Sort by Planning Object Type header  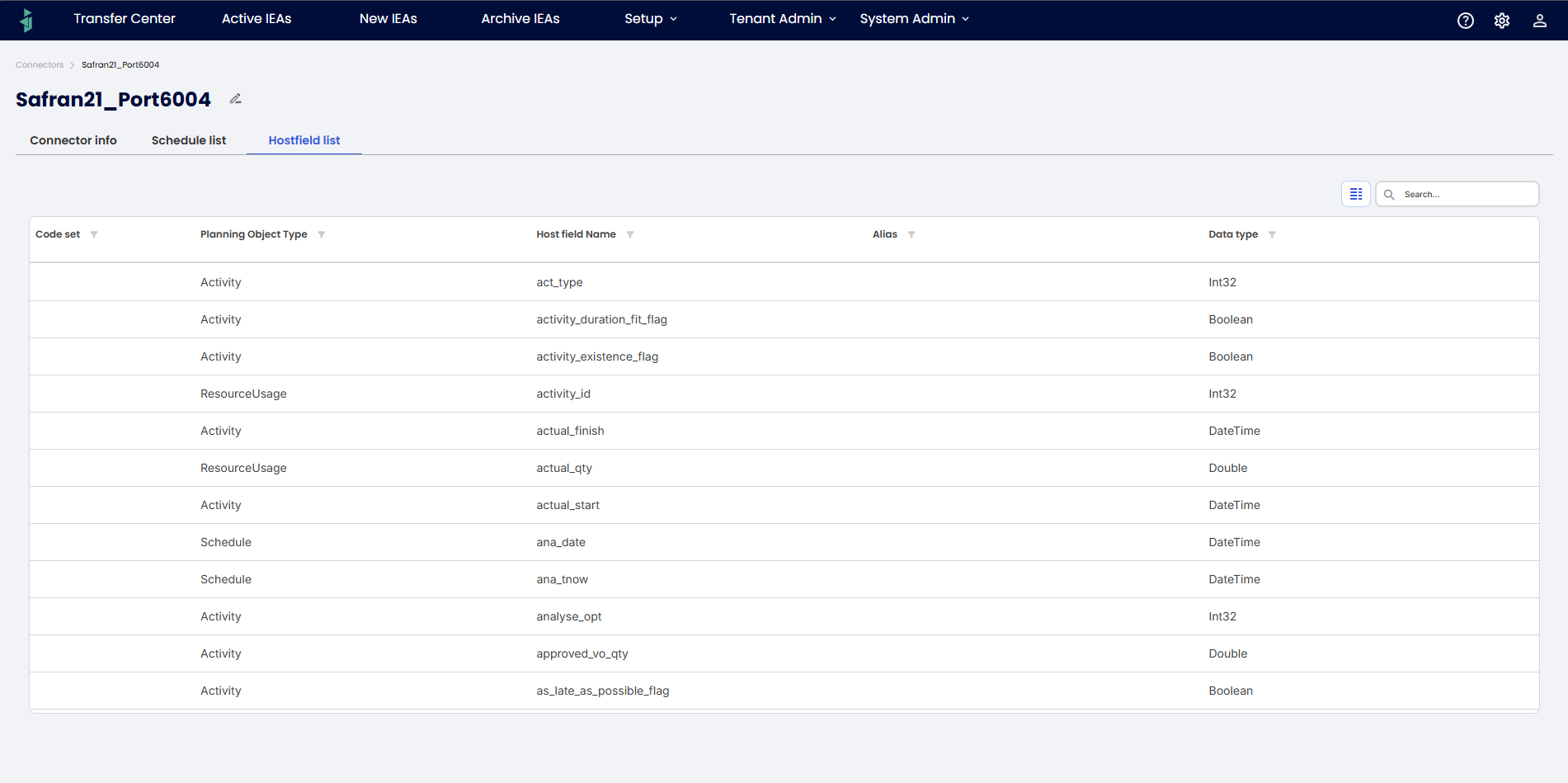coord(254,234)
